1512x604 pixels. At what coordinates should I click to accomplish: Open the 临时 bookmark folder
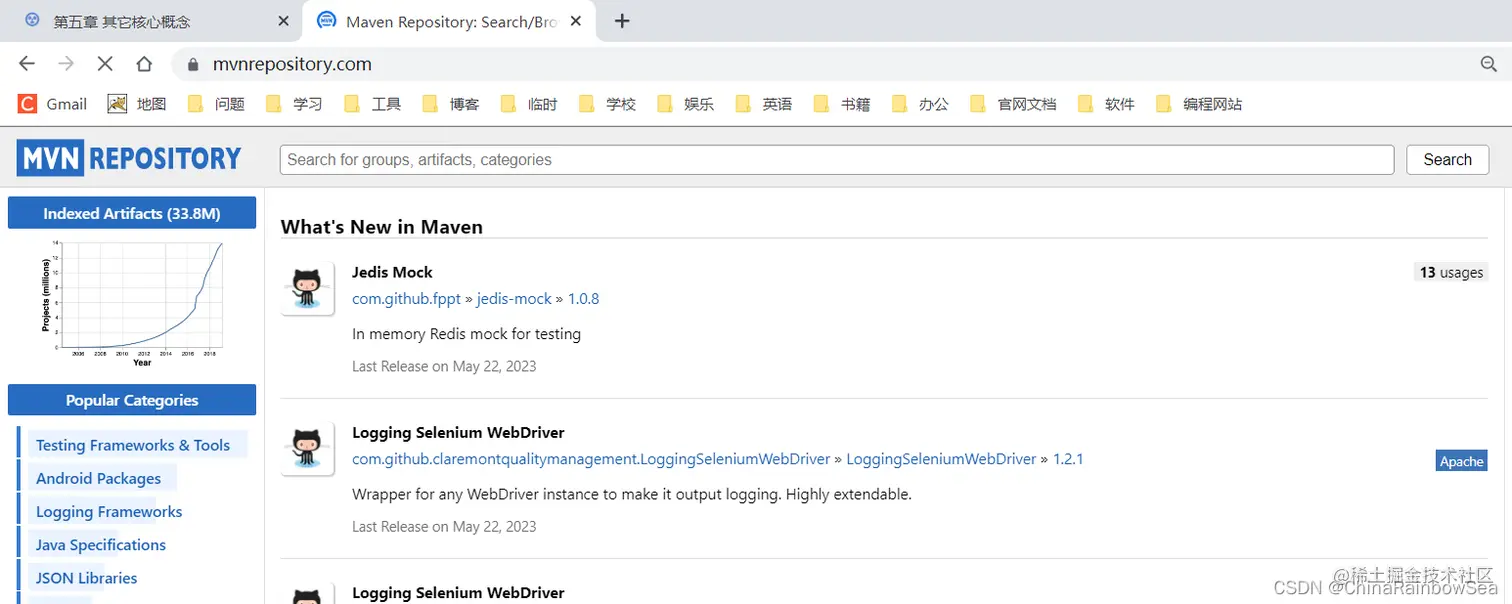point(528,104)
